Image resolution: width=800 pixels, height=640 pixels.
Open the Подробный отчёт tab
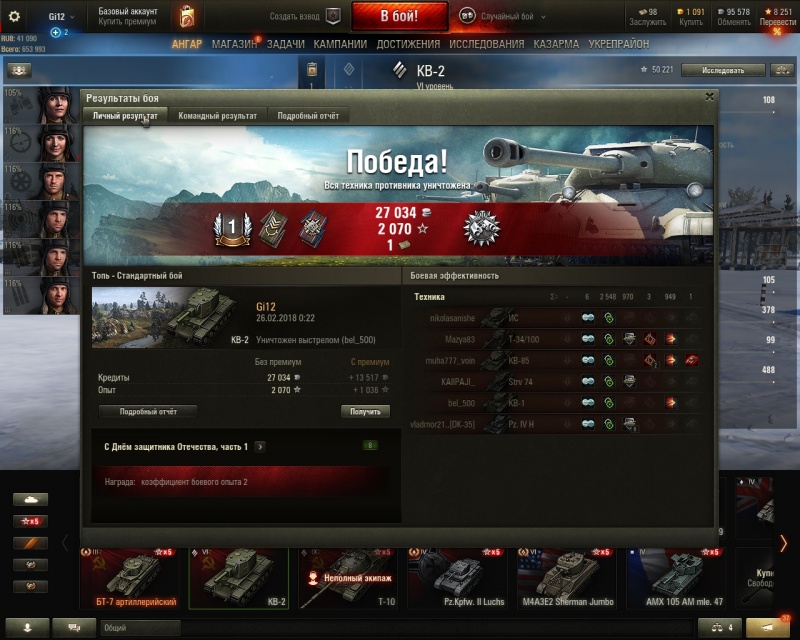[x=308, y=116]
